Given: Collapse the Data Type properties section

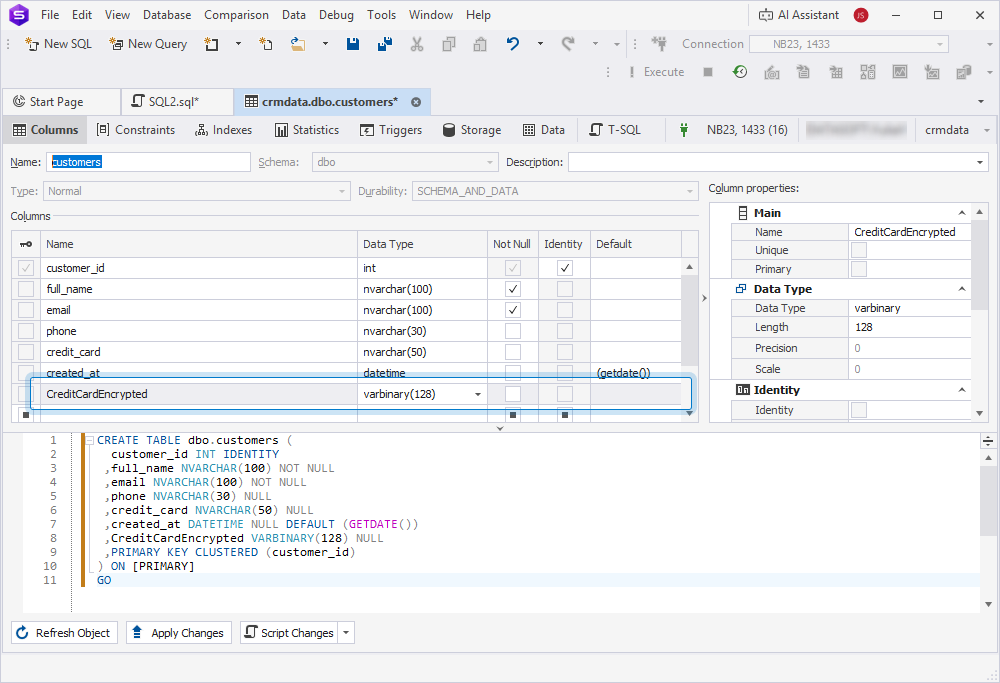Looking at the screenshot, I should pyautogui.click(x=962, y=289).
